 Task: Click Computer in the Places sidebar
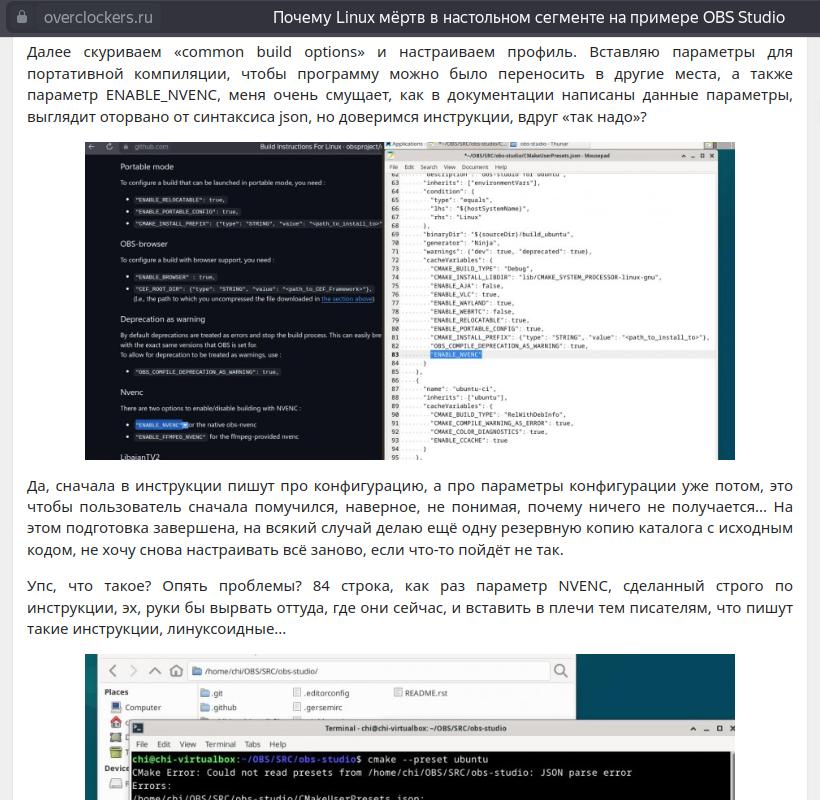pos(136,707)
